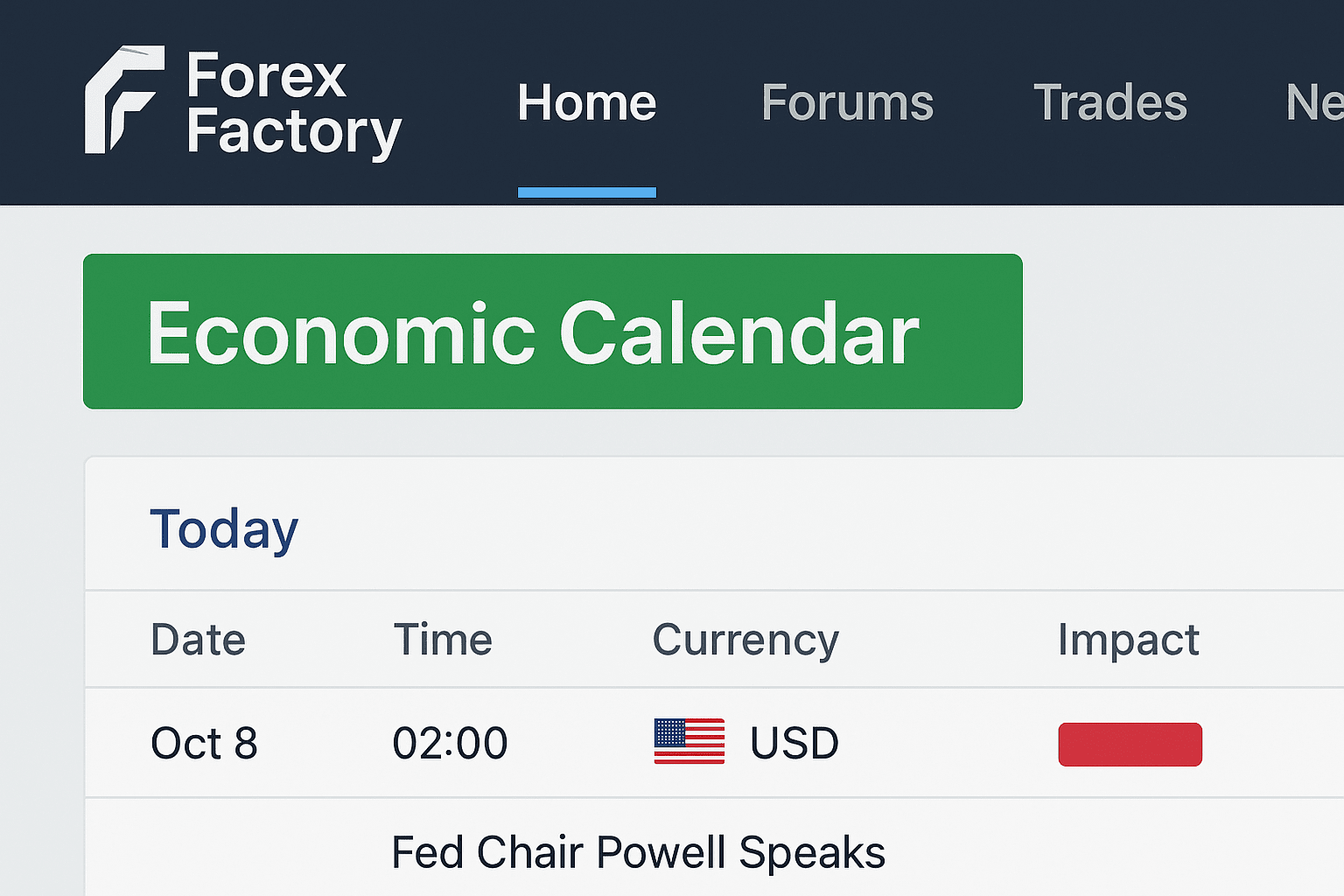The image size is (1344, 896).
Task: Click the Time column header
Action: pos(443,640)
